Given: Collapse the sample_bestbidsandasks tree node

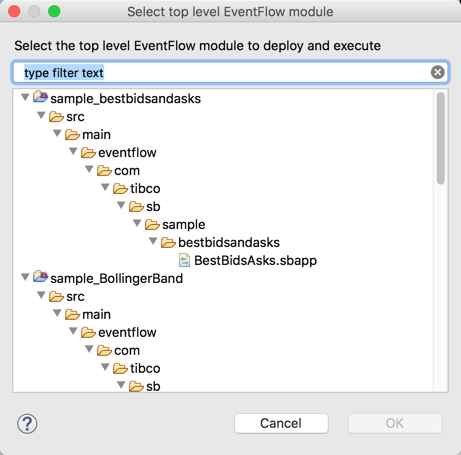Looking at the screenshot, I should point(25,97).
